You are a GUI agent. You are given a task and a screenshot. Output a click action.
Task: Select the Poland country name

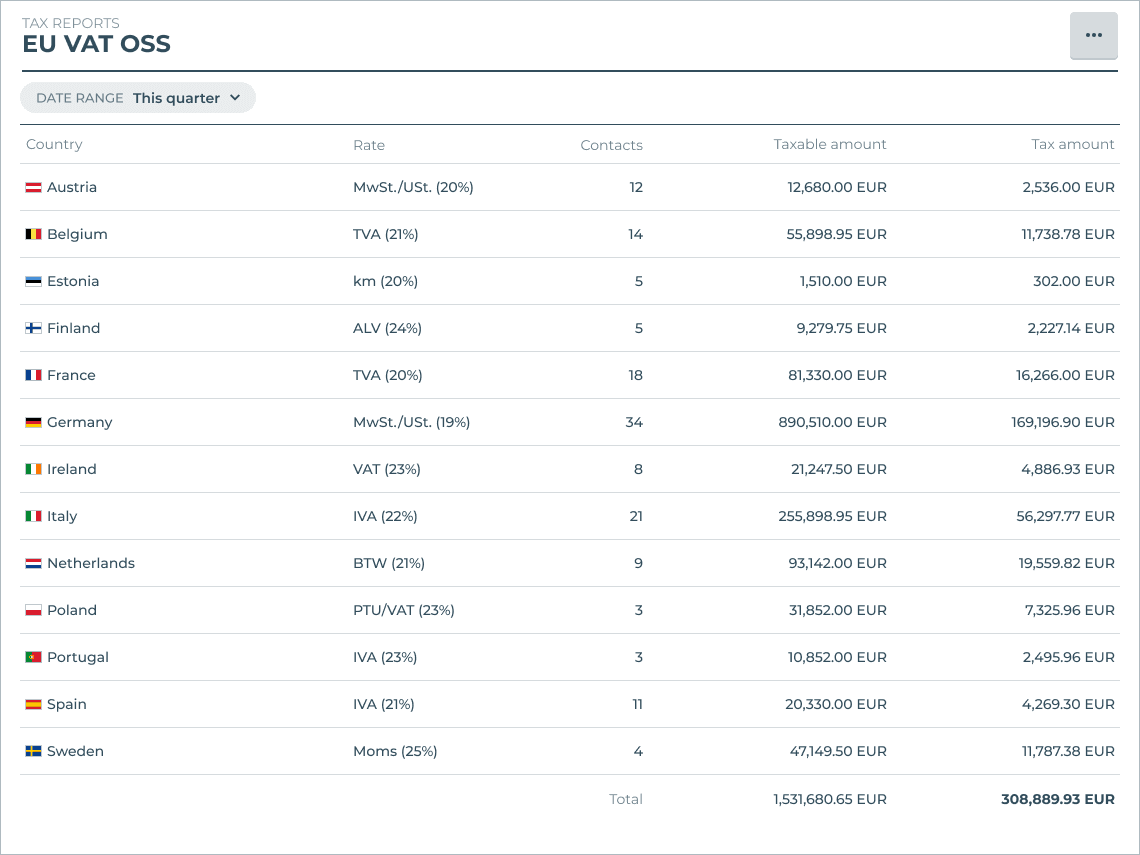coord(72,611)
